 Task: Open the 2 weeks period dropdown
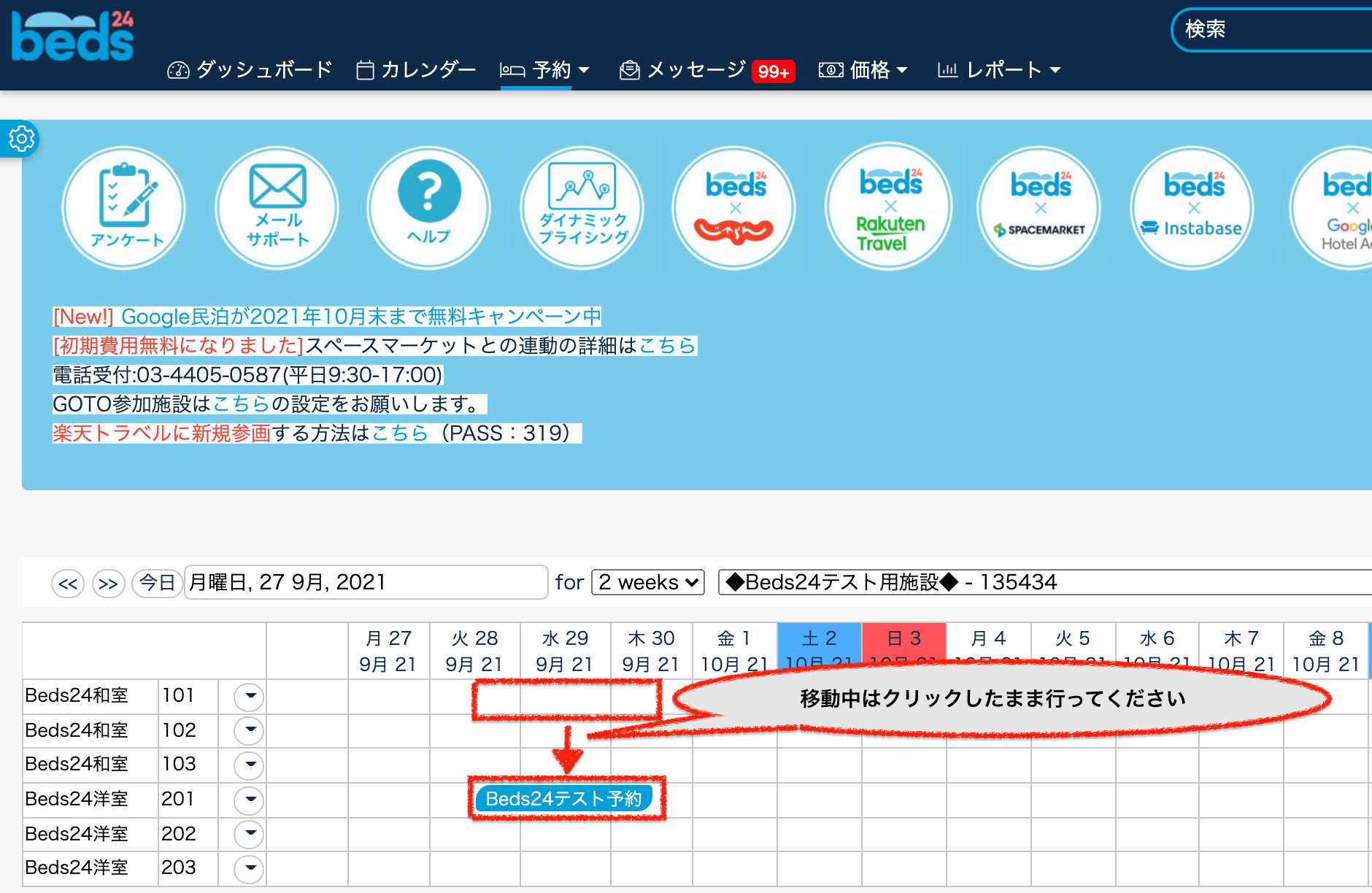point(648,582)
